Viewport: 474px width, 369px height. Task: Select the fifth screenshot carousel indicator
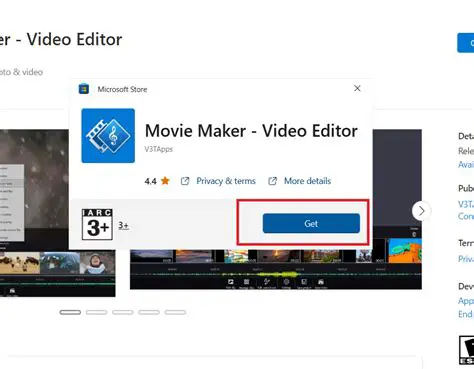[175, 312]
